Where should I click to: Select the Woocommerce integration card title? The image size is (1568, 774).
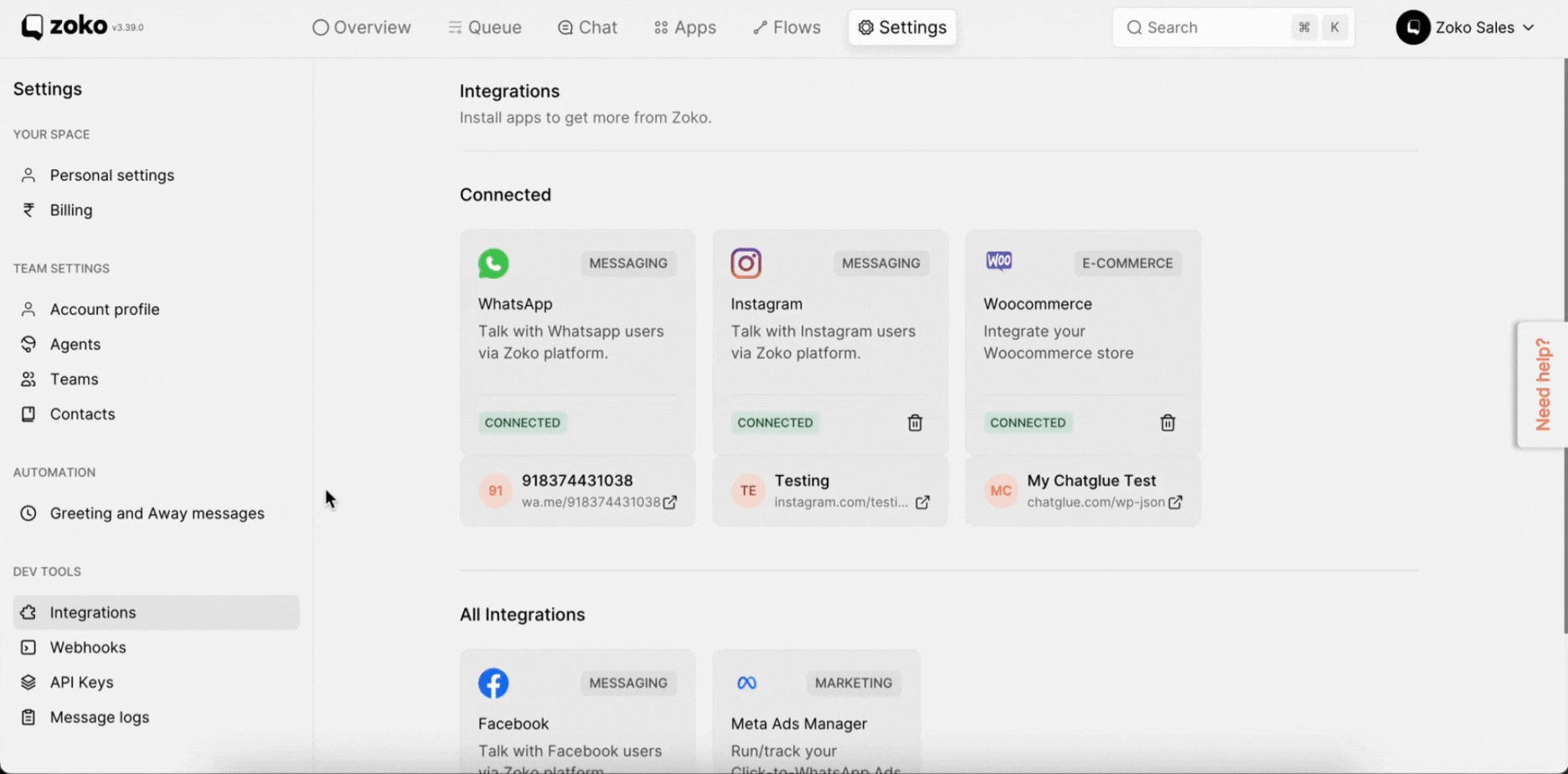1038,304
